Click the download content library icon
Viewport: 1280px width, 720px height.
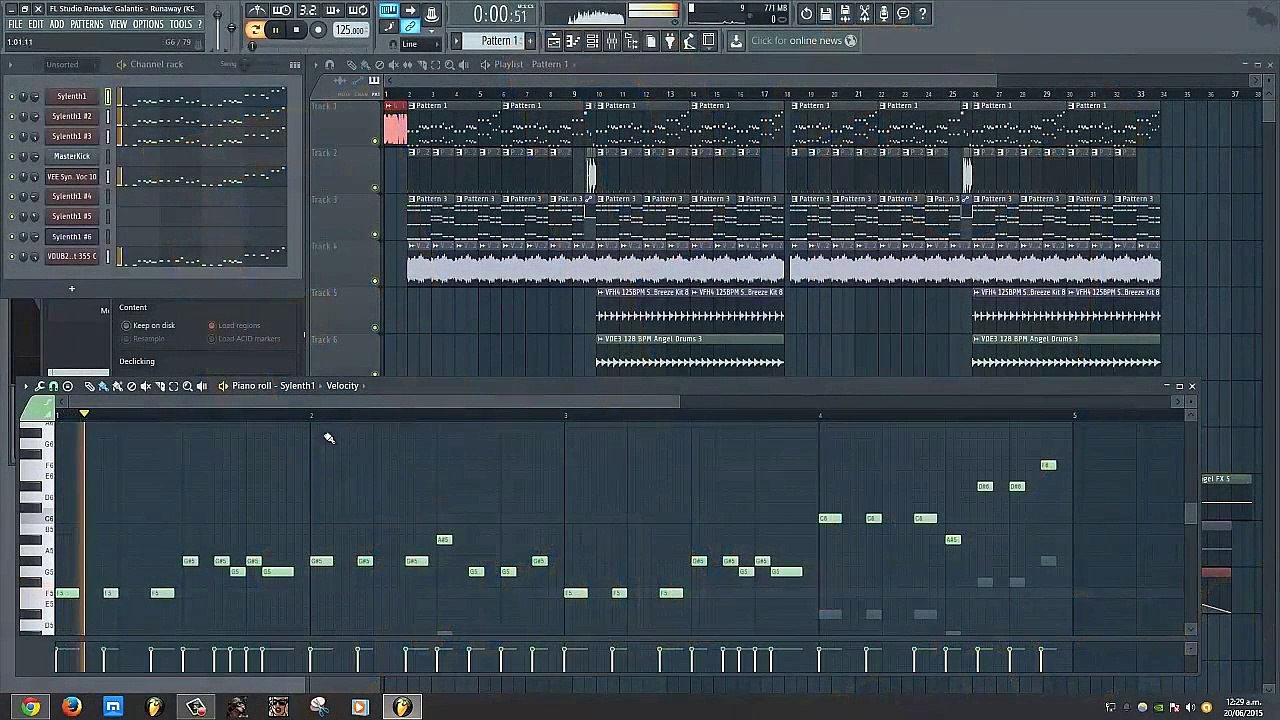736,41
